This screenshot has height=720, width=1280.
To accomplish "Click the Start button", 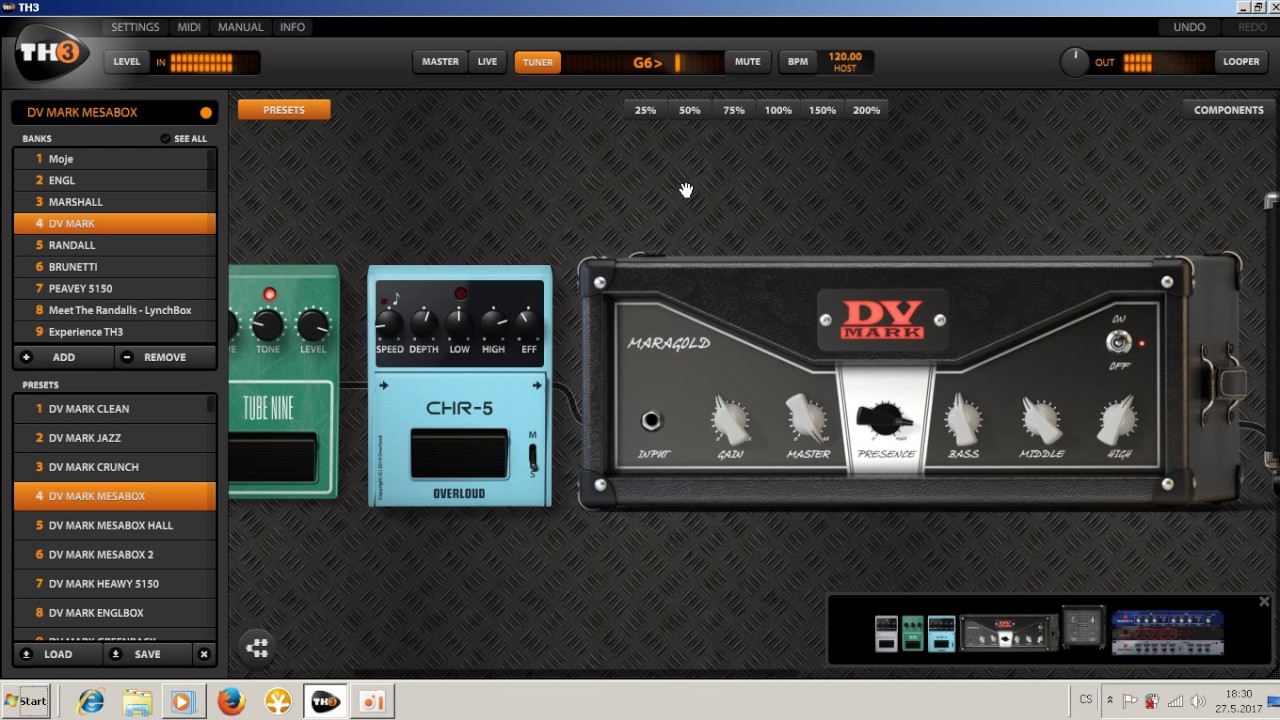I will pos(26,701).
